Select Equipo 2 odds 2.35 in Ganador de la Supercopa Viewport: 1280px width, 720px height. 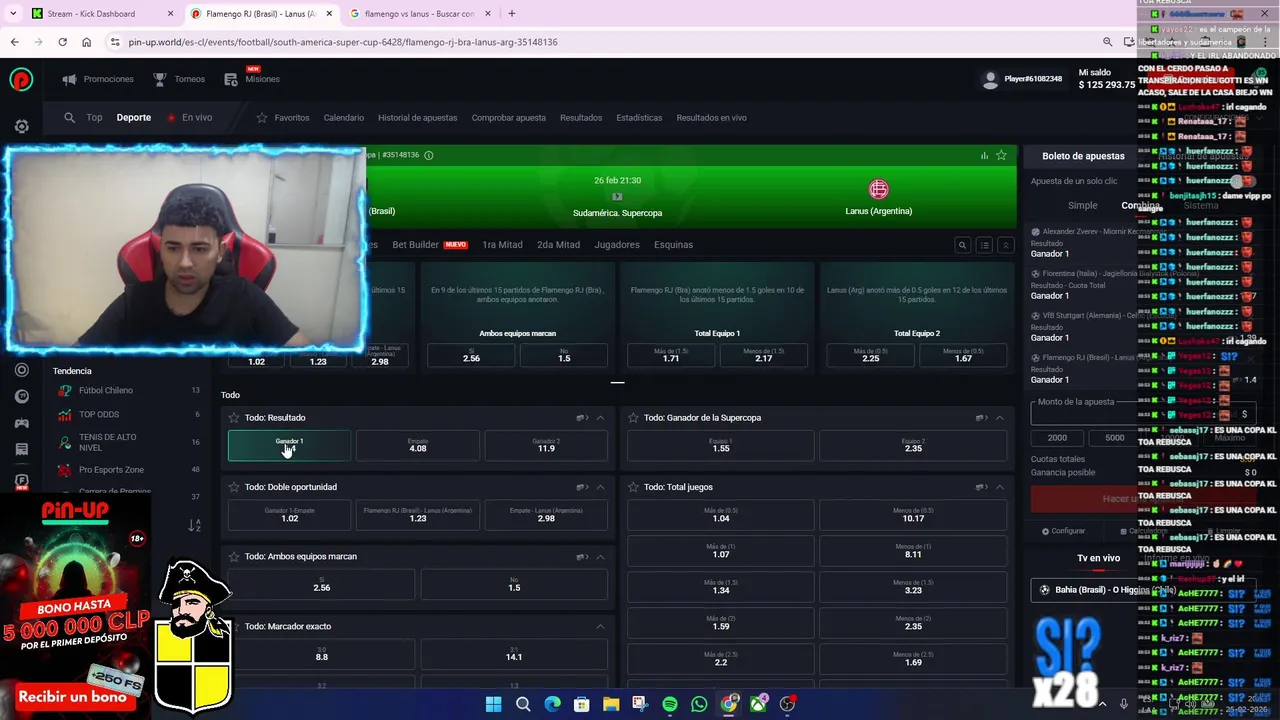click(913, 445)
